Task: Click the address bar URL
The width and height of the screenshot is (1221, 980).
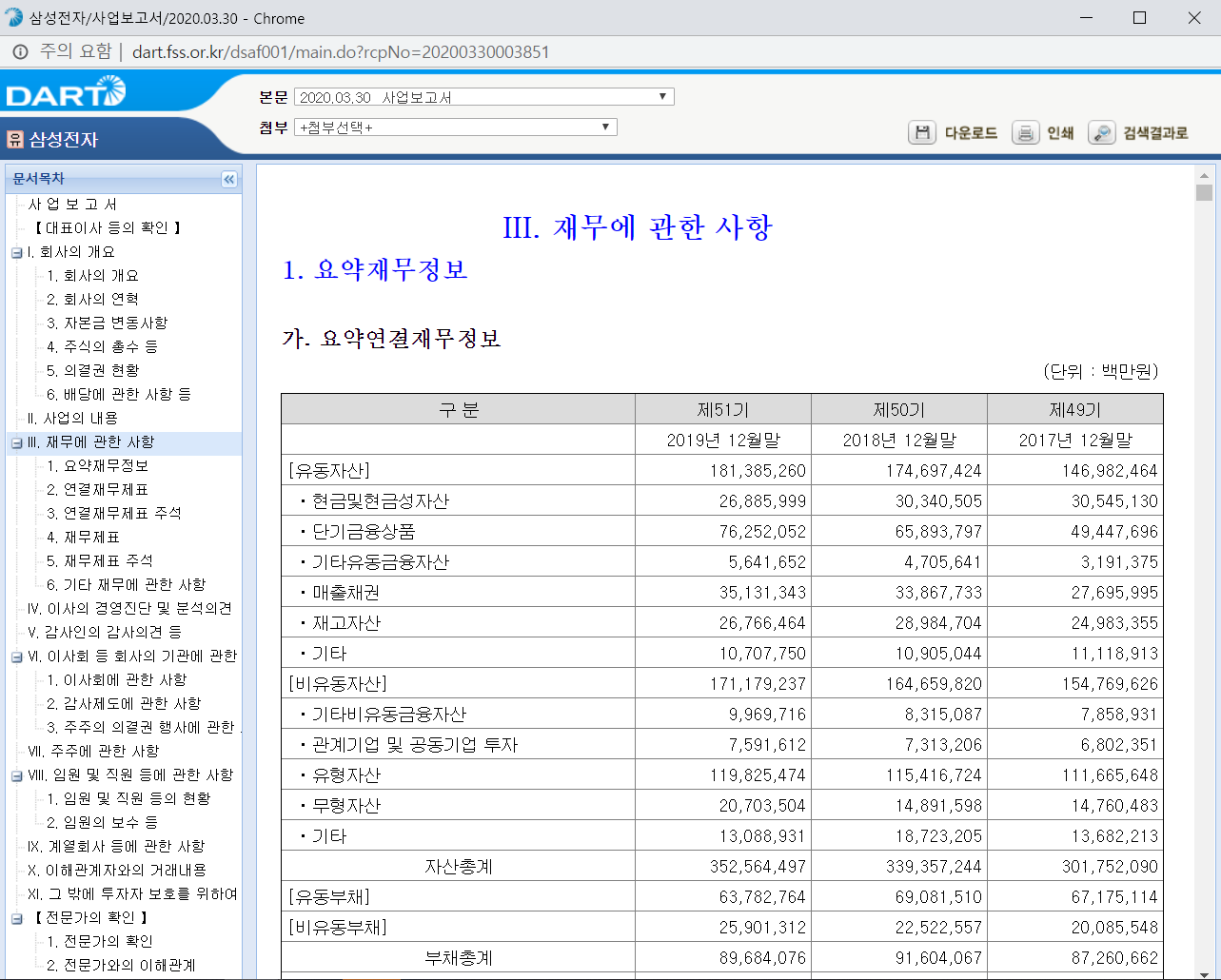Action: pos(341,52)
